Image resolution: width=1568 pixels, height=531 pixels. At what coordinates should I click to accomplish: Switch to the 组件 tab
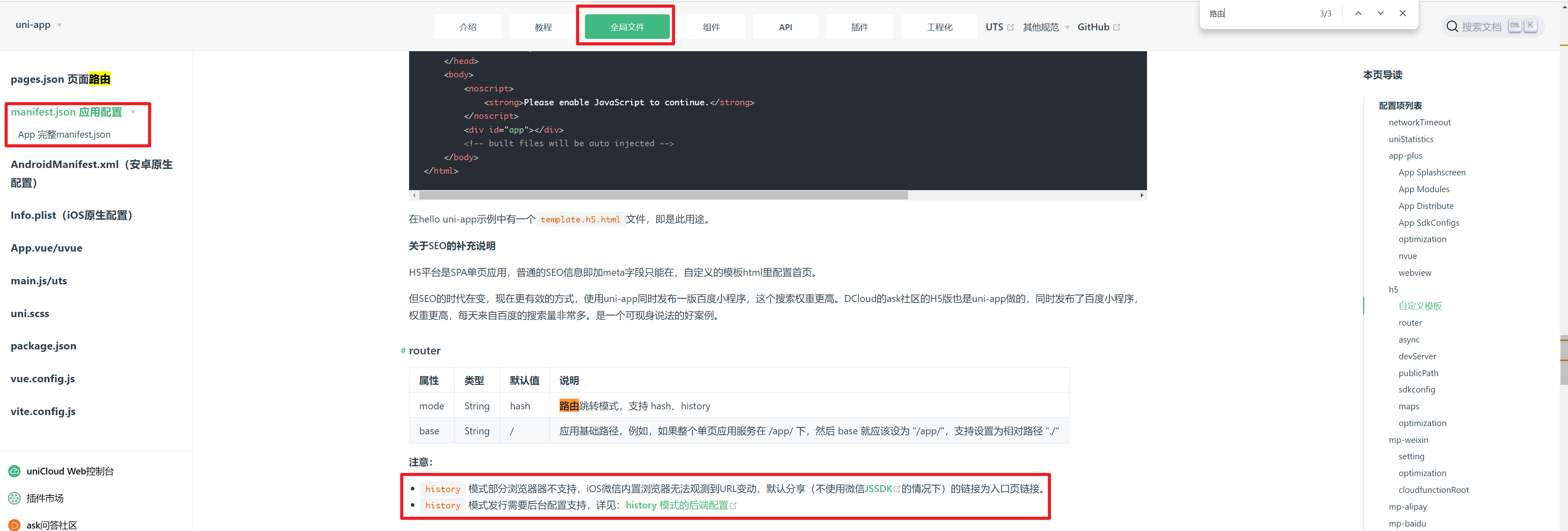pos(711,27)
